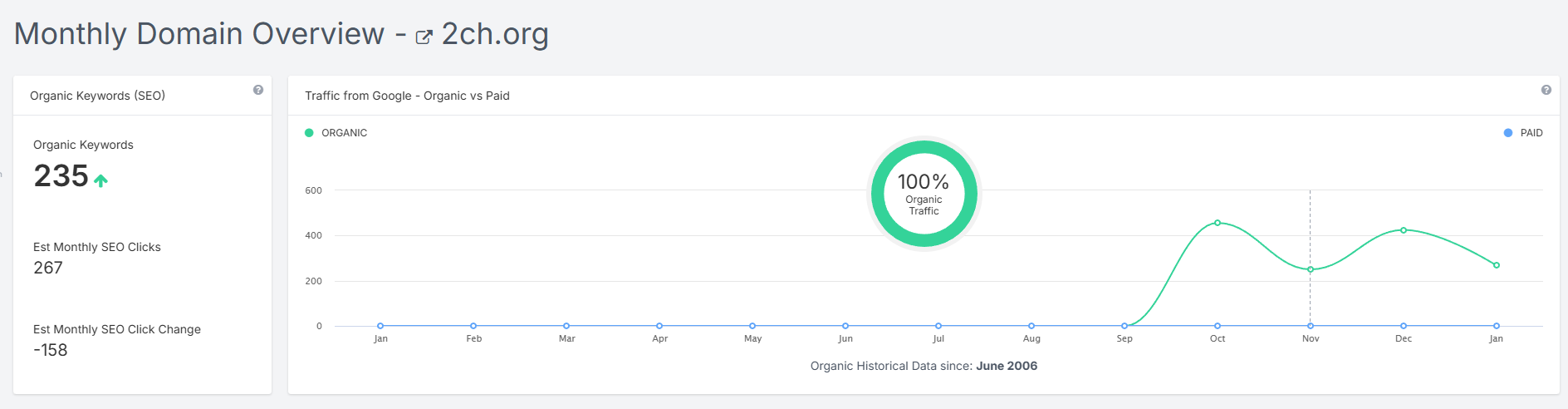1568x409 pixels.
Task: Click the Sep data point on the chart
Action: pos(1125,326)
